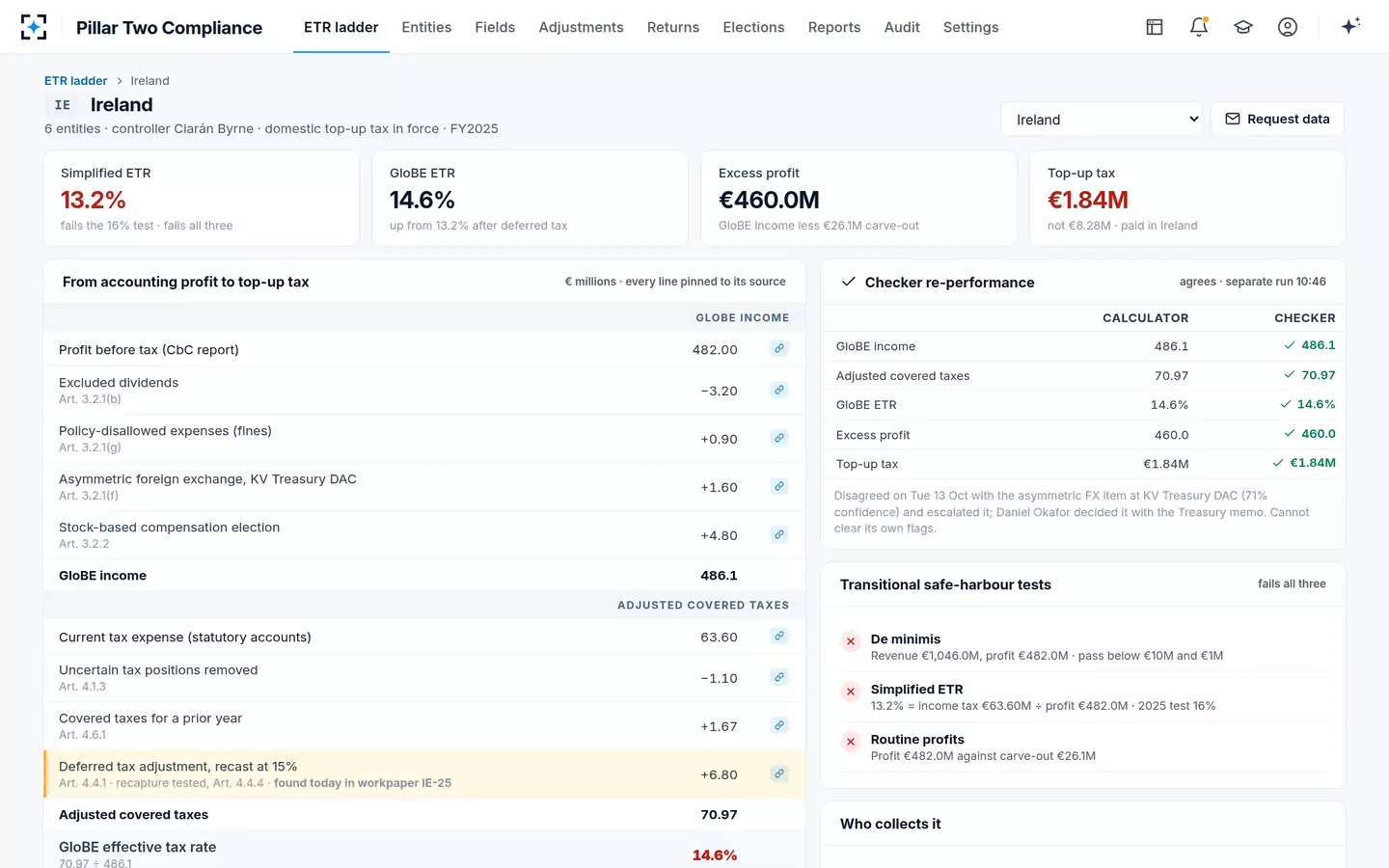
Task: Click 'found today in workpaper IE-25' text
Action: click(363, 783)
